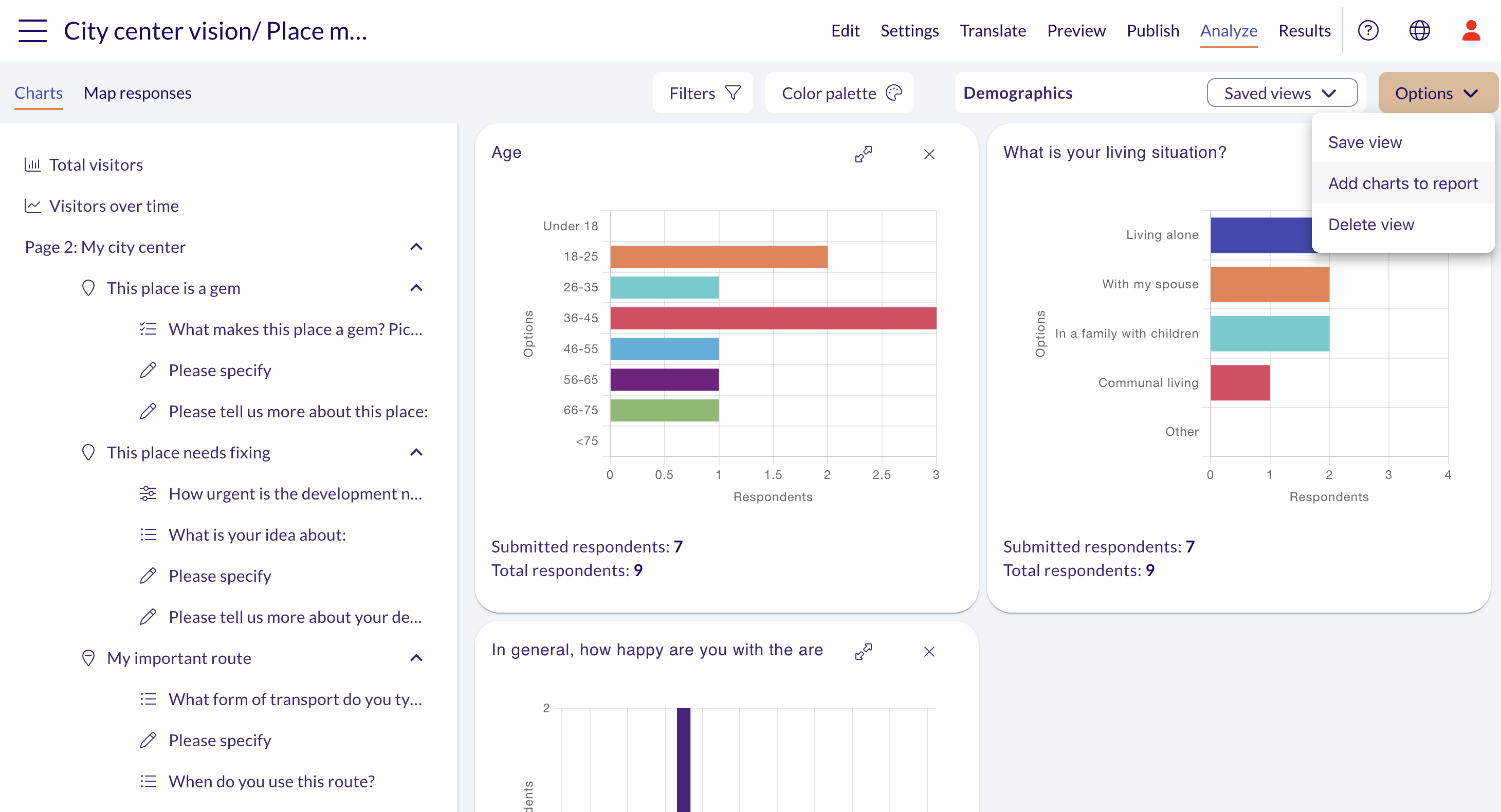Click the teal 'In a family with children' bar
This screenshot has width=1501, height=812.
(x=1270, y=333)
